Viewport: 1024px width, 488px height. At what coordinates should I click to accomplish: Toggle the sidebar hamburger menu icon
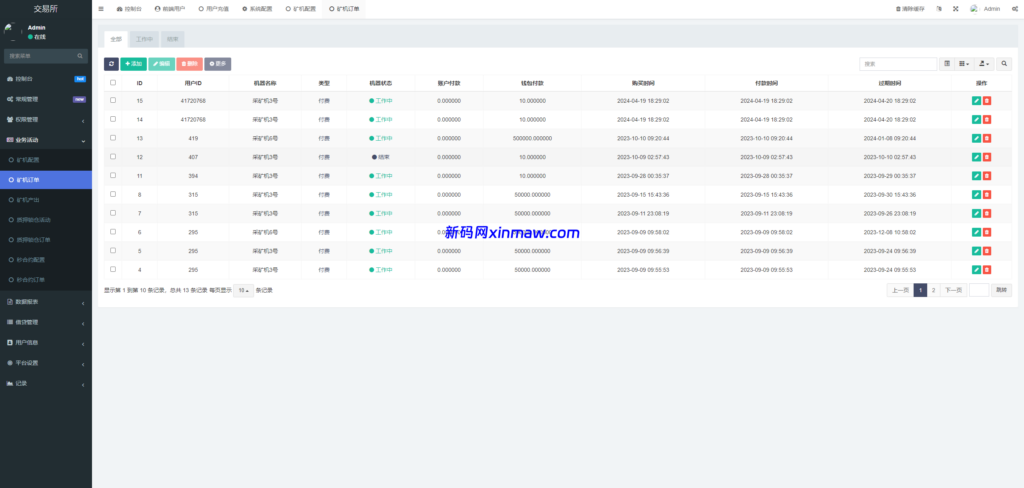coord(101,9)
